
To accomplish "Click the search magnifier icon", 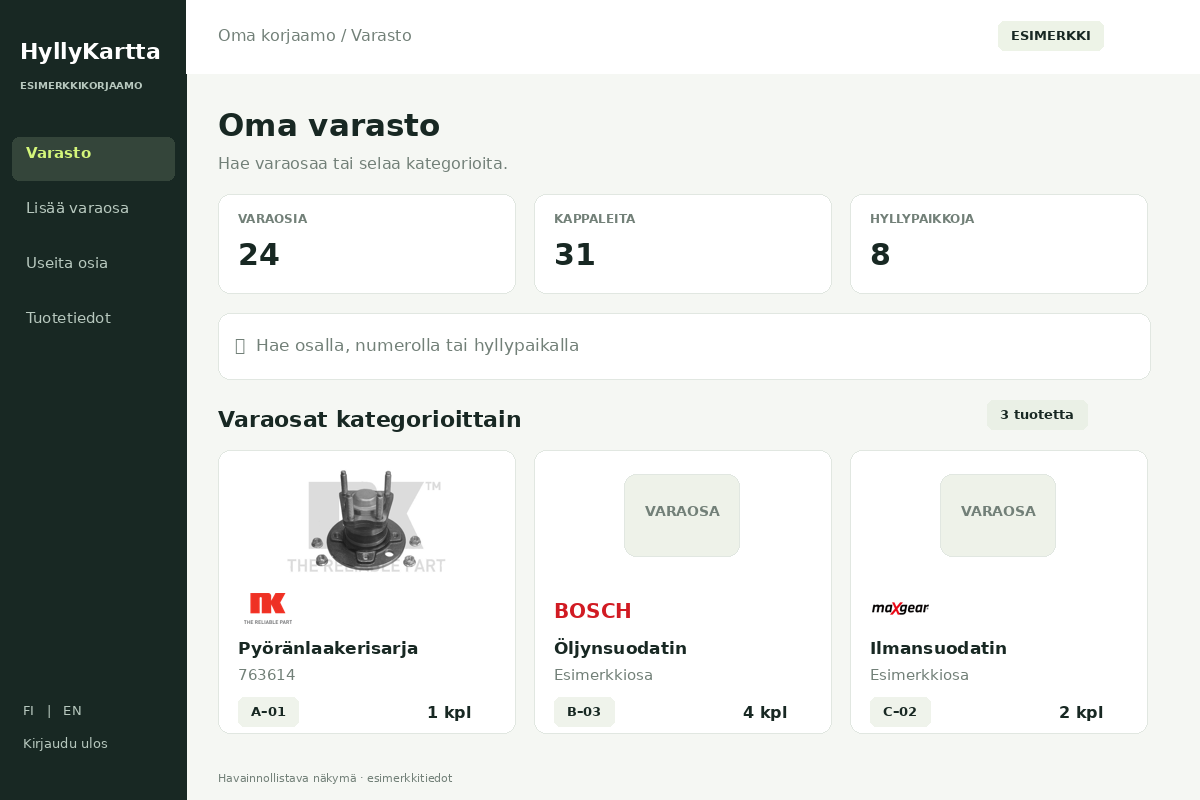I will click(x=240, y=346).
